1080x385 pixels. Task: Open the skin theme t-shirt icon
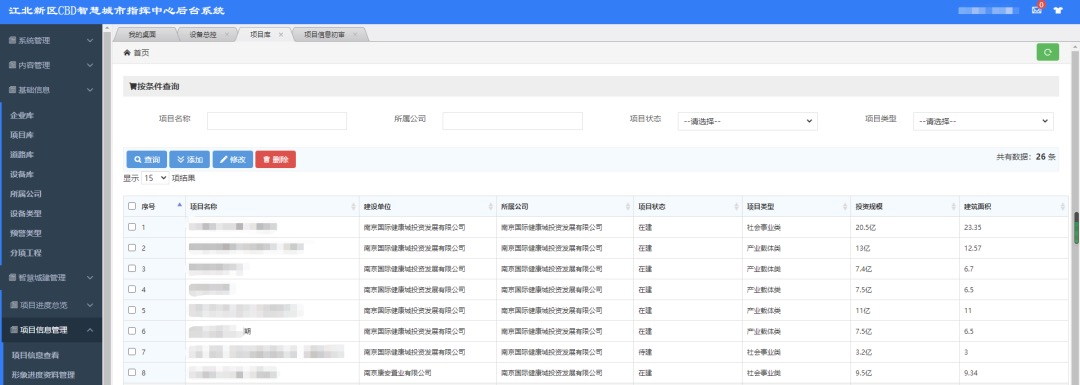coord(1058,10)
